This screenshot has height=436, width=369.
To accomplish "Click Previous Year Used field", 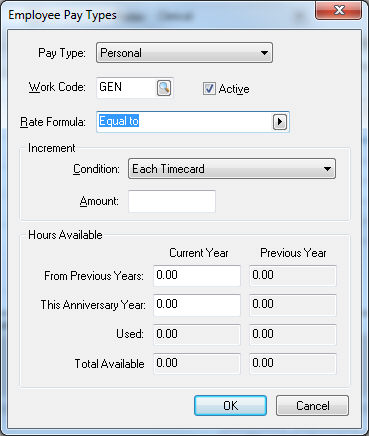I will click(293, 334).
